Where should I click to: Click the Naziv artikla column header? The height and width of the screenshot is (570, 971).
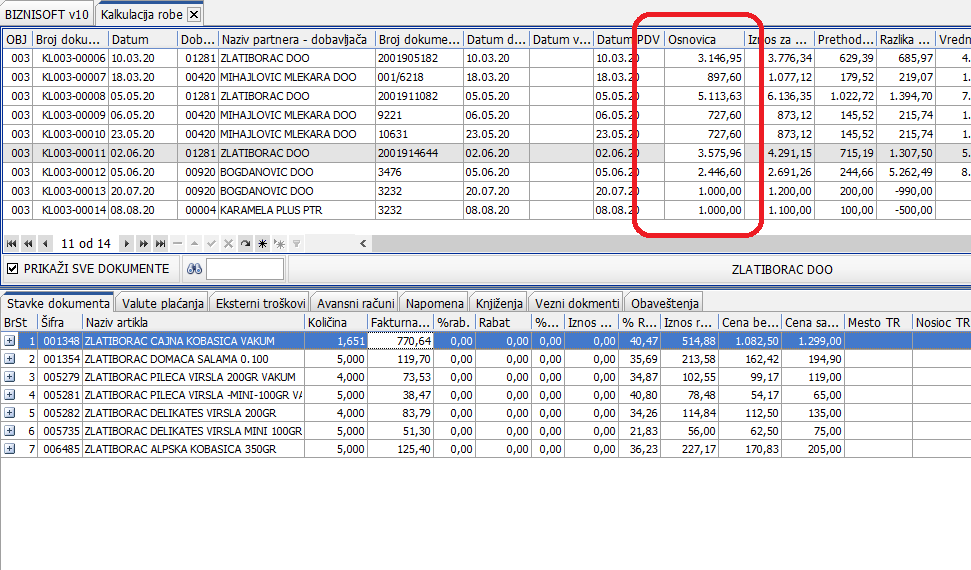coord(193,322)
